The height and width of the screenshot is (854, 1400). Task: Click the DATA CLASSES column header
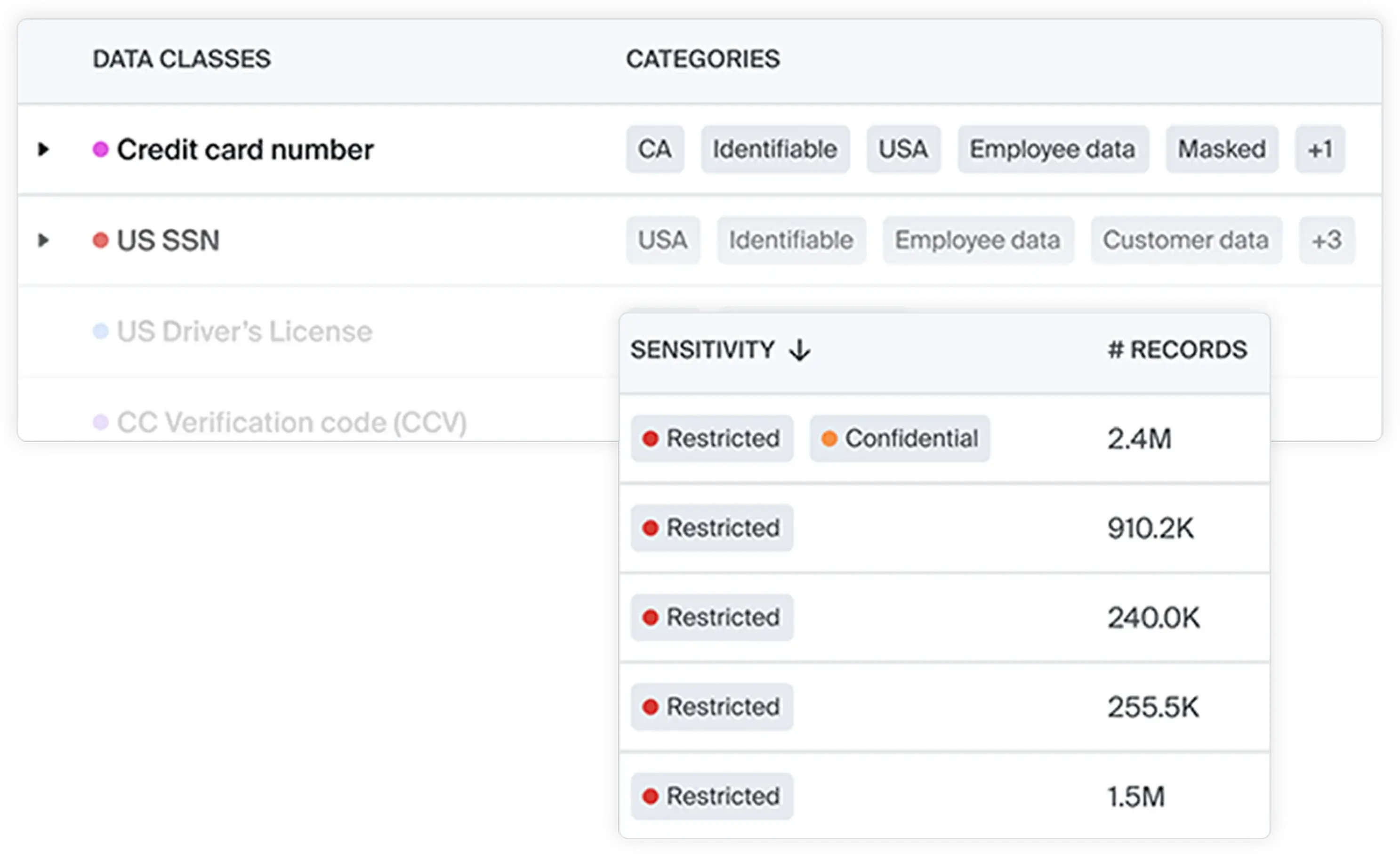(181, 59)
